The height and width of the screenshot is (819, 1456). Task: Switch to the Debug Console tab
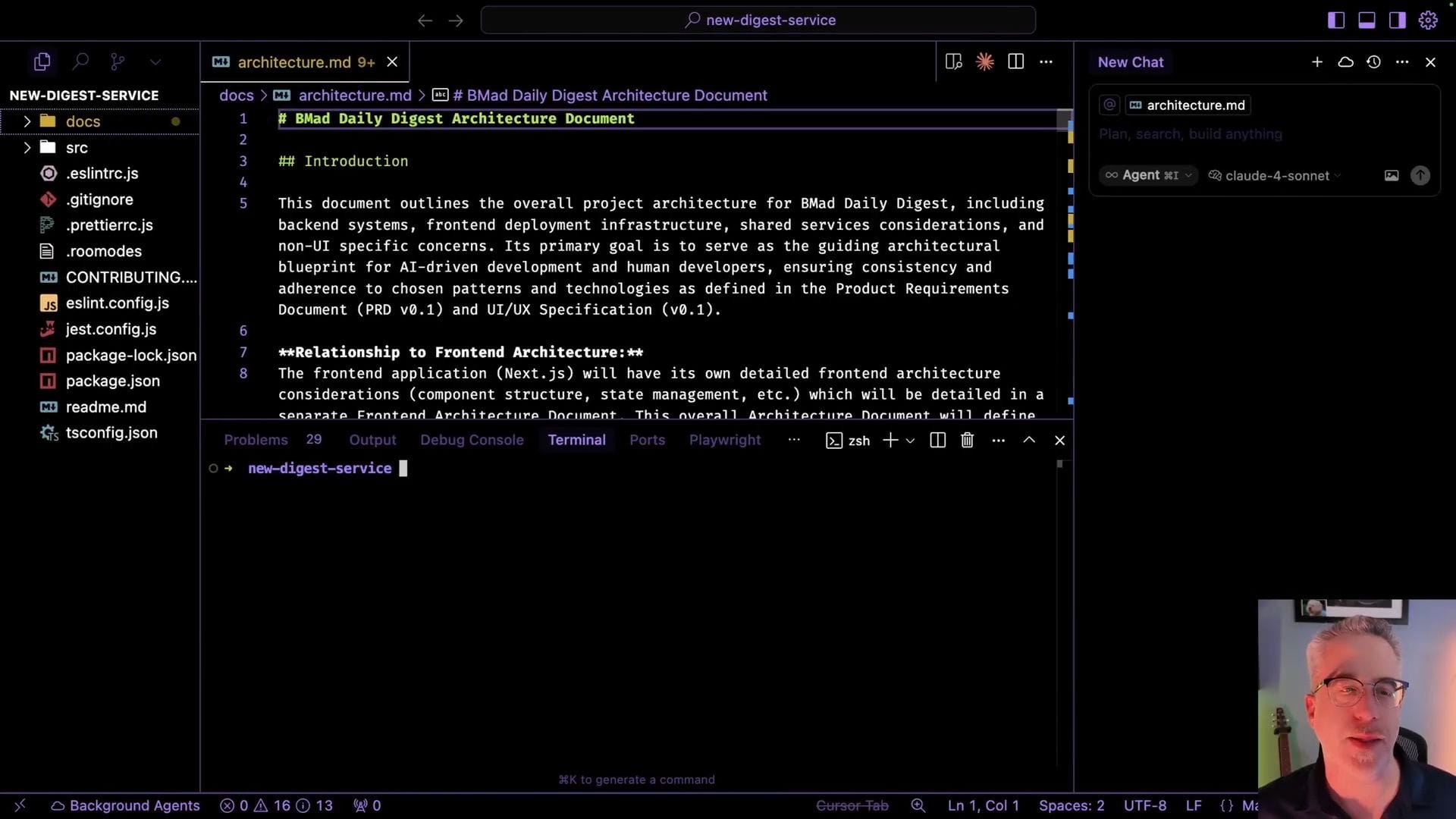click(472, 440)
